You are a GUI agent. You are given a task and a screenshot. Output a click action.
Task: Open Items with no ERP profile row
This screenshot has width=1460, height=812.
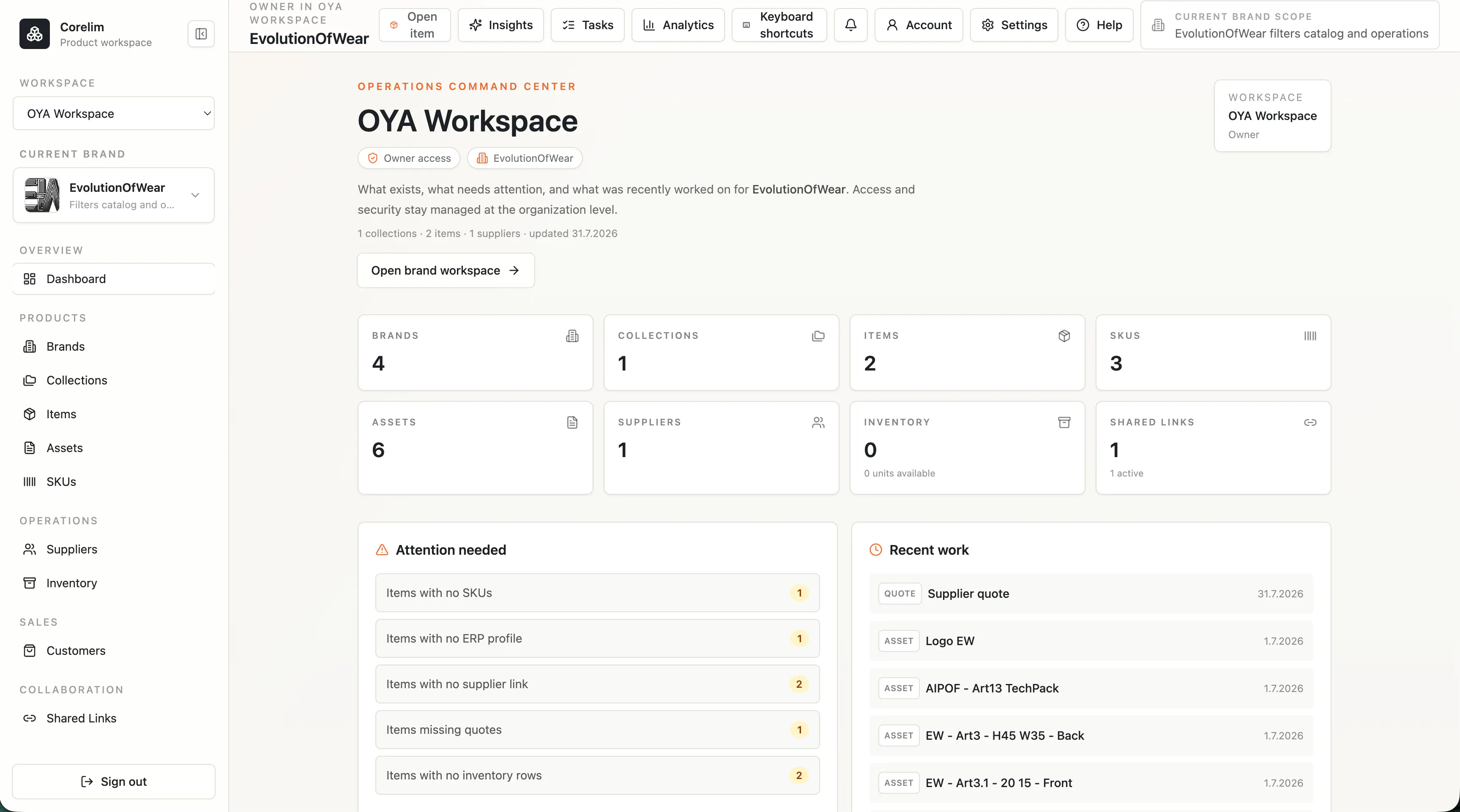pyautogui.click(x=597, y=639)
